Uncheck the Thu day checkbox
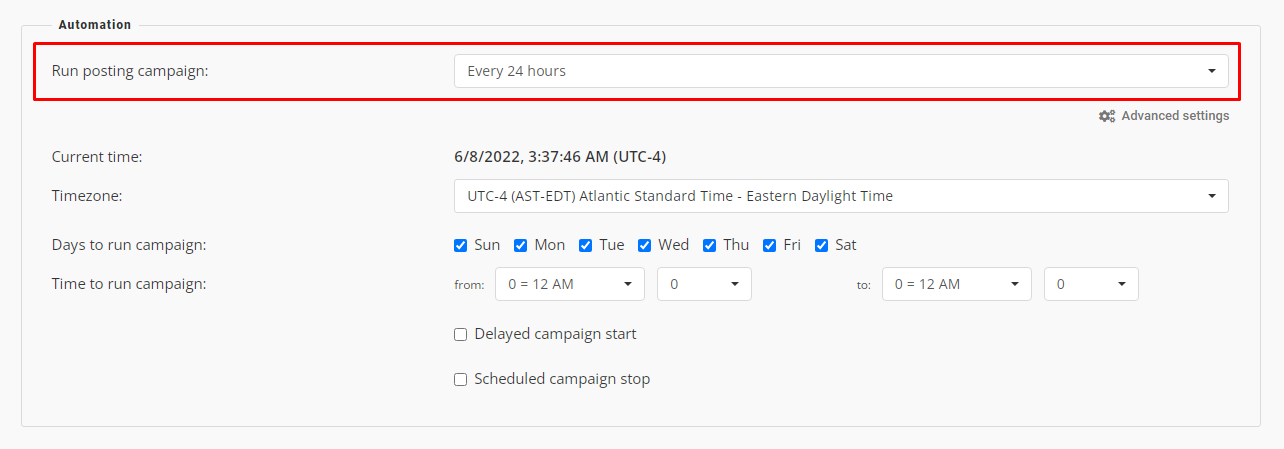1284x449 pixels. 710,245
